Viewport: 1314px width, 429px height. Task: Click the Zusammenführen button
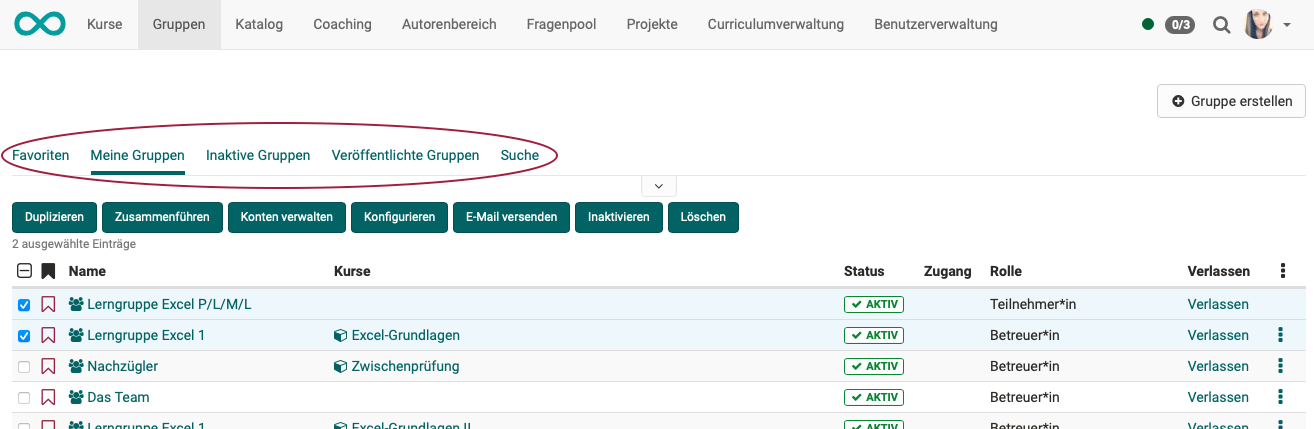[163, 217]
